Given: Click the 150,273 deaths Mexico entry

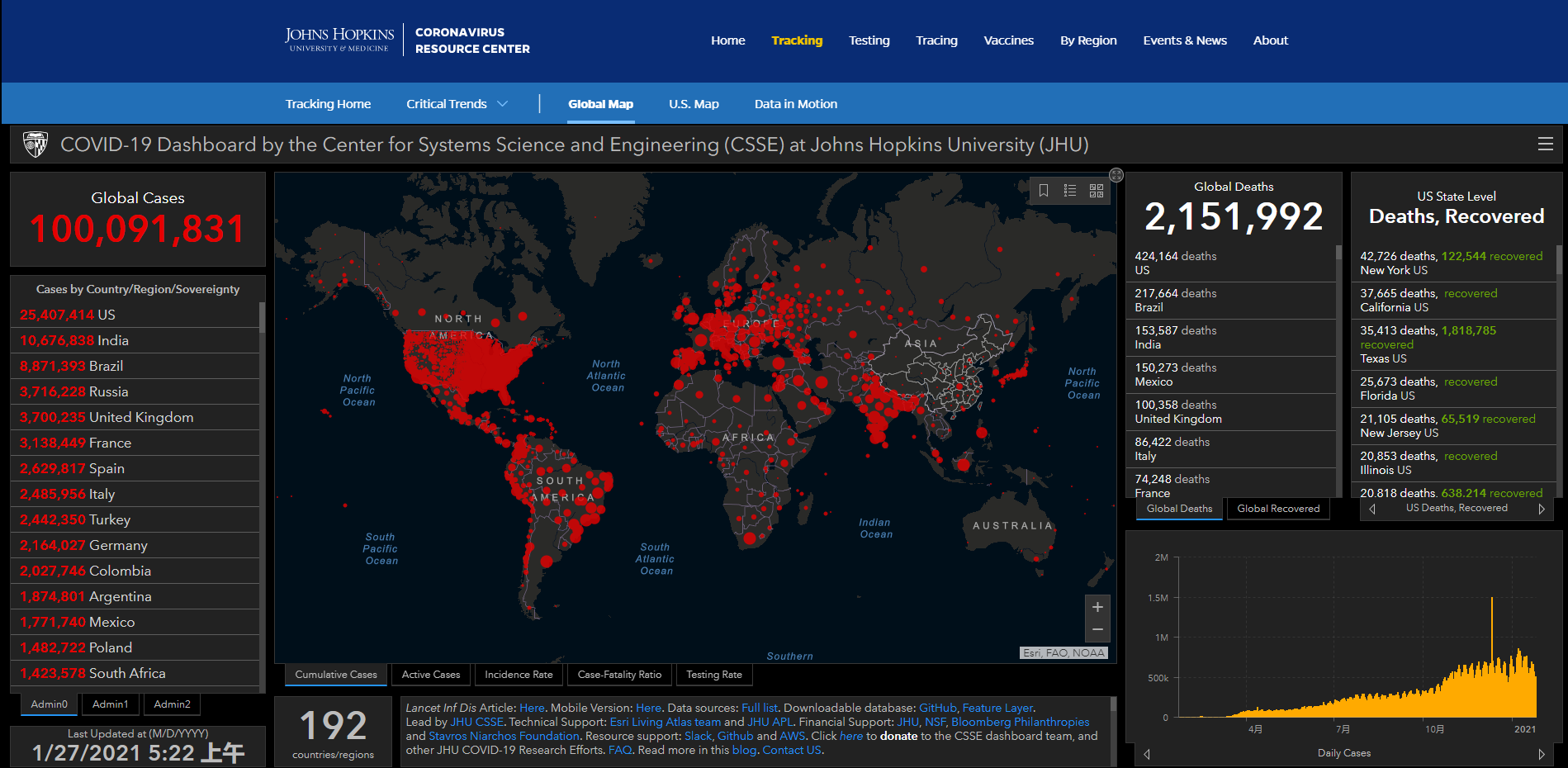Looking at the screenshot, I should tap(1231, 375).
